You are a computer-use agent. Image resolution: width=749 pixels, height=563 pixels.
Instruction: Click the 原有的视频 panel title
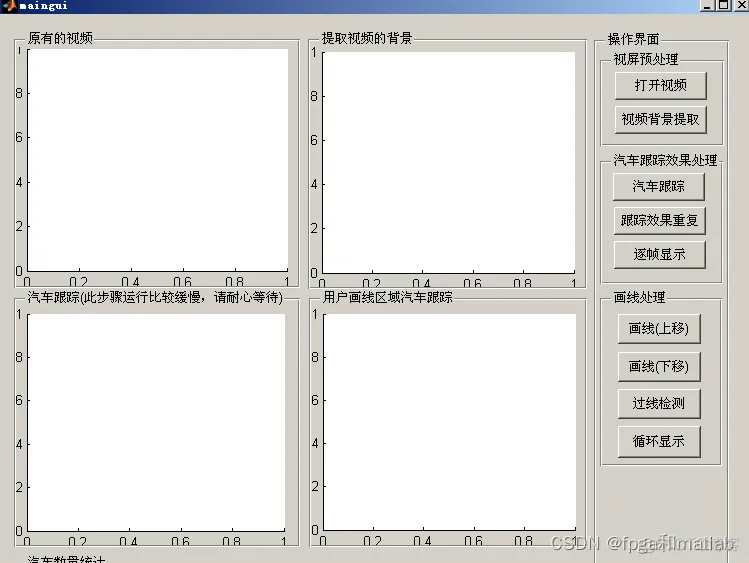tap(60, 38)
